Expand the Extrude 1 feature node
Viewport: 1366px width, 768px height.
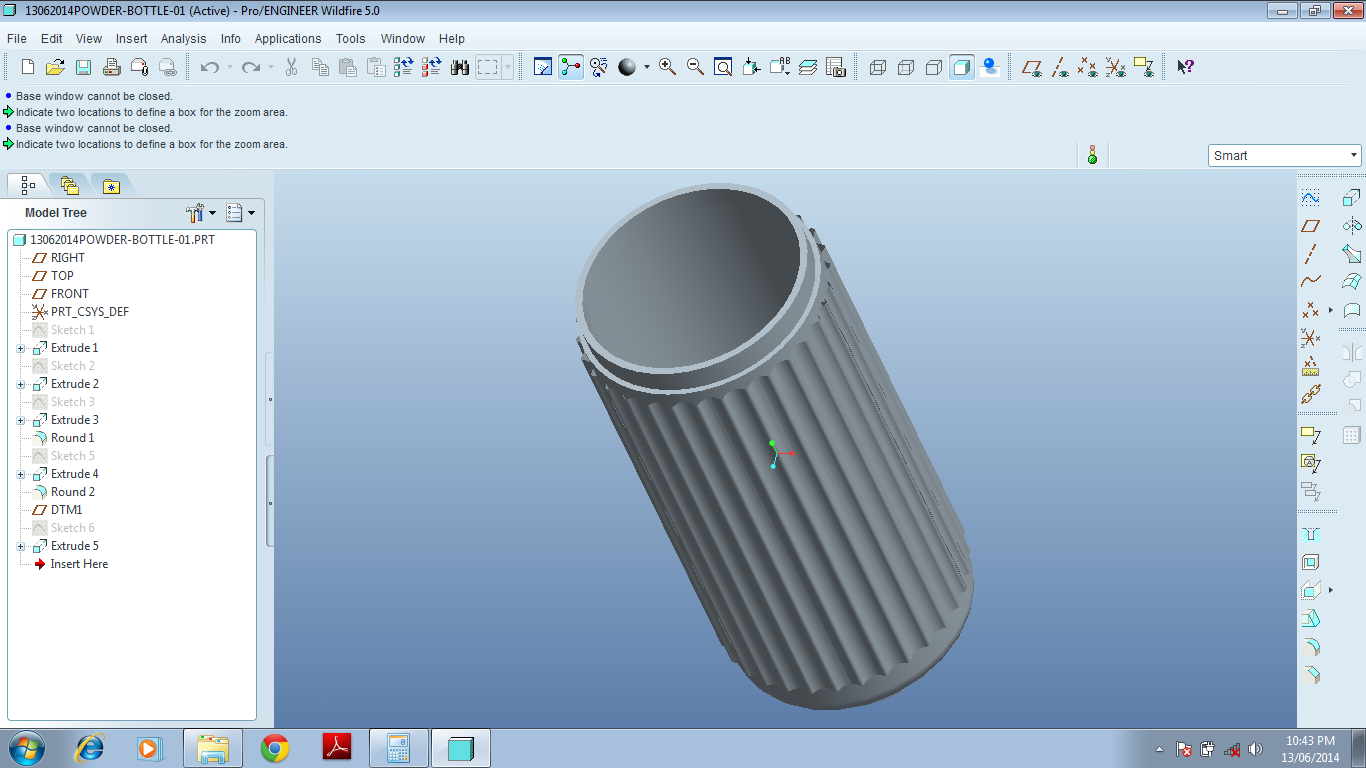[20, 348]
